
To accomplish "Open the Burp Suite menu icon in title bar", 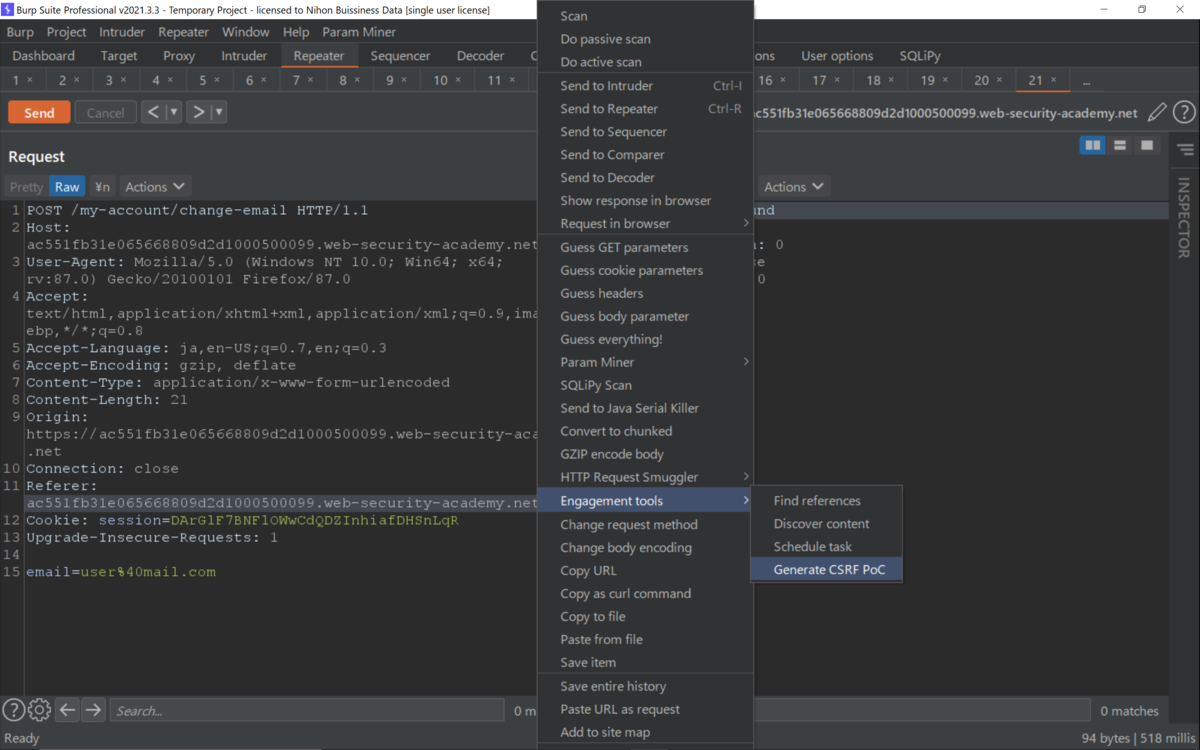I will (x=9, y=9).
